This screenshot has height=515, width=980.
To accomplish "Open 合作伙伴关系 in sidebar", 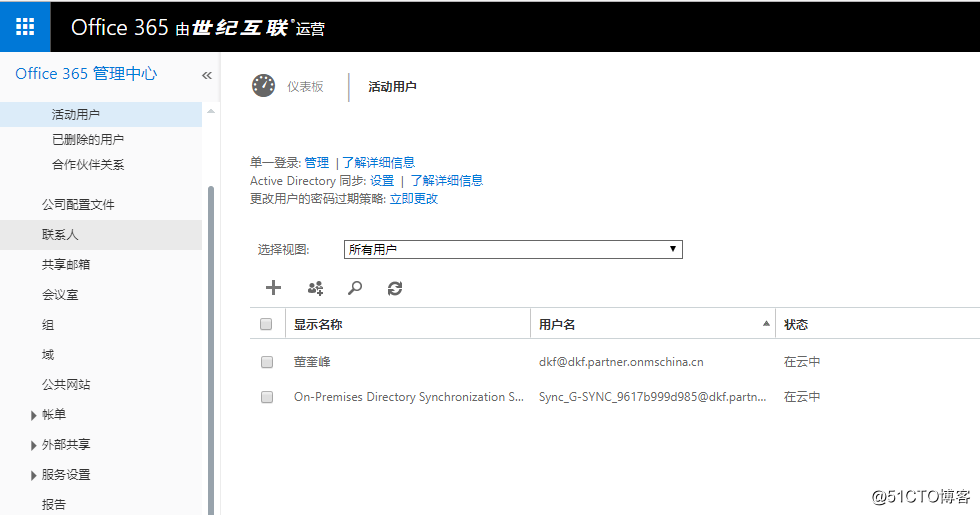I will 88,164.
